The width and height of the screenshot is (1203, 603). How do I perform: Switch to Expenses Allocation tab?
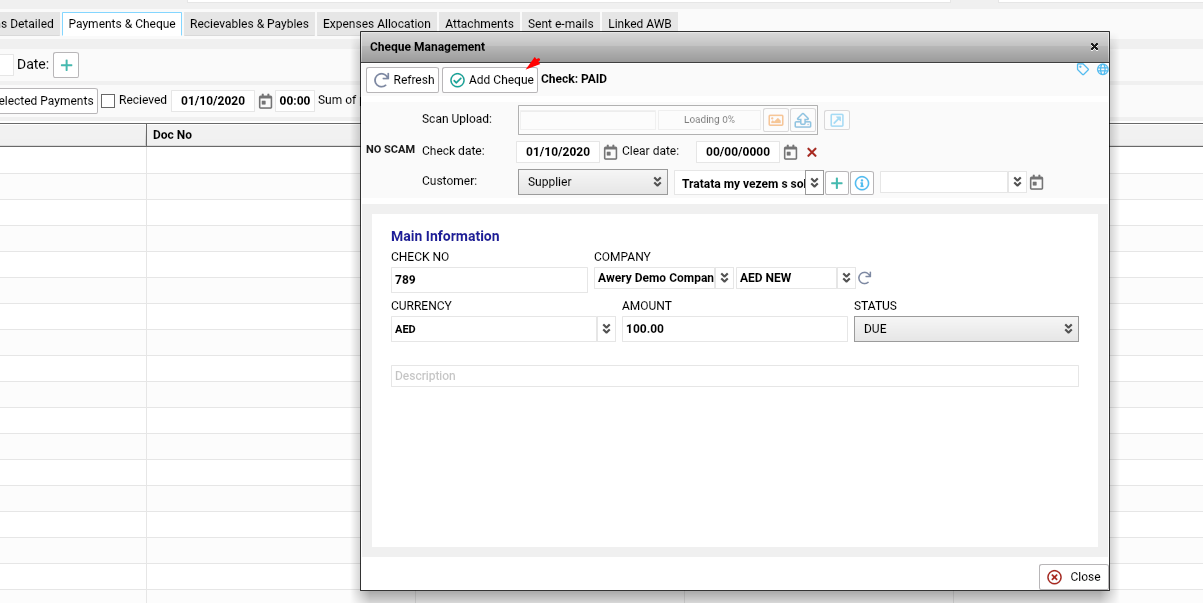point(376,24)
